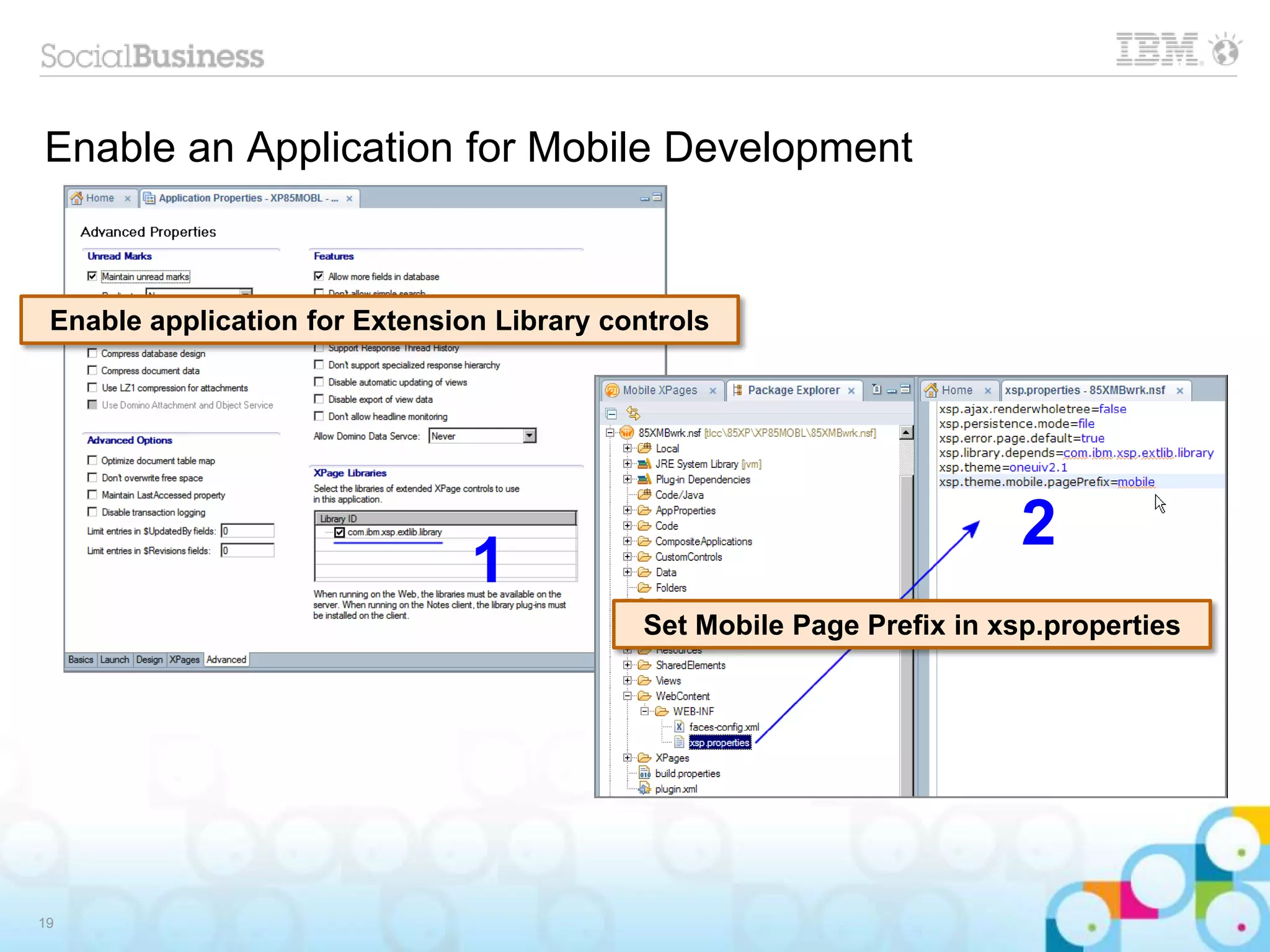Select CompositeApplications in tree

704,541
